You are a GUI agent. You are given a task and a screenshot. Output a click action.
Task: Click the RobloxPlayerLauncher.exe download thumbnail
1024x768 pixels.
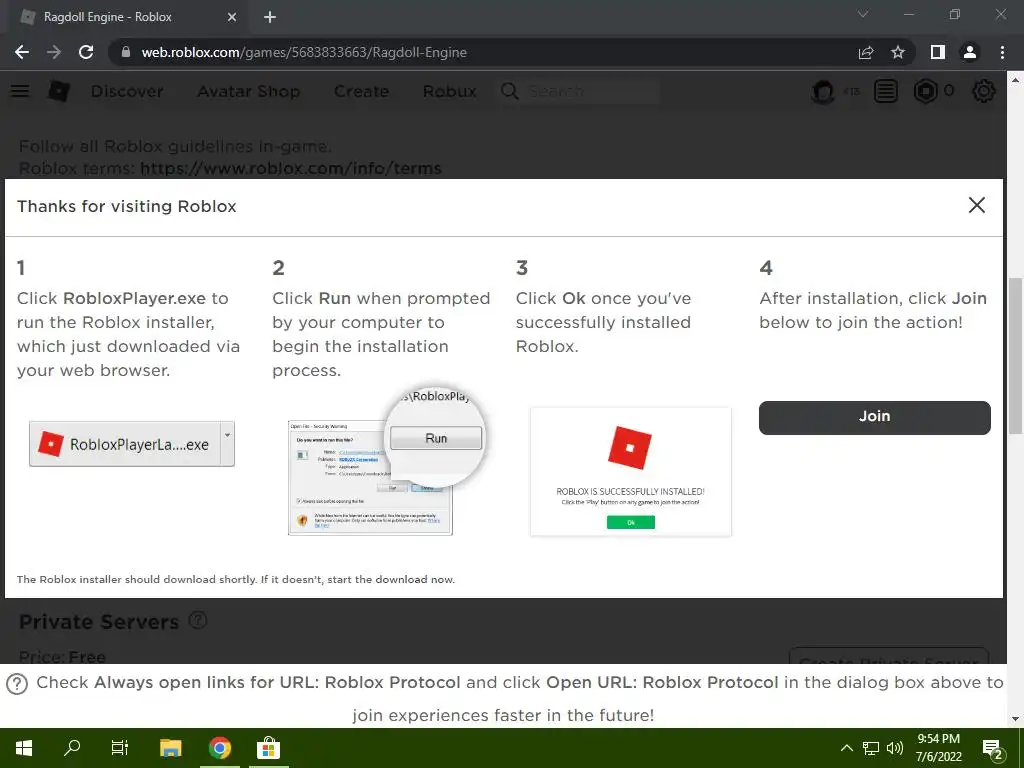(x=131, y=444)
